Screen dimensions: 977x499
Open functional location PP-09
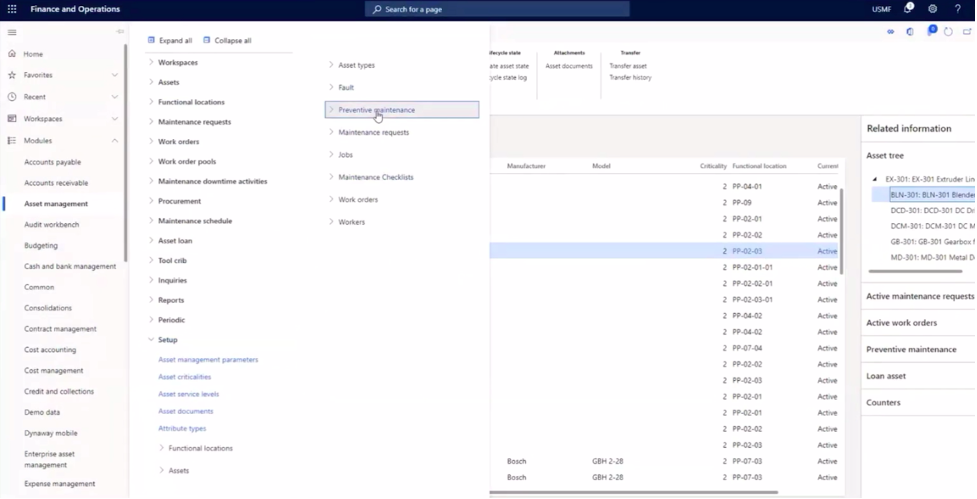[x=741, y=202]
